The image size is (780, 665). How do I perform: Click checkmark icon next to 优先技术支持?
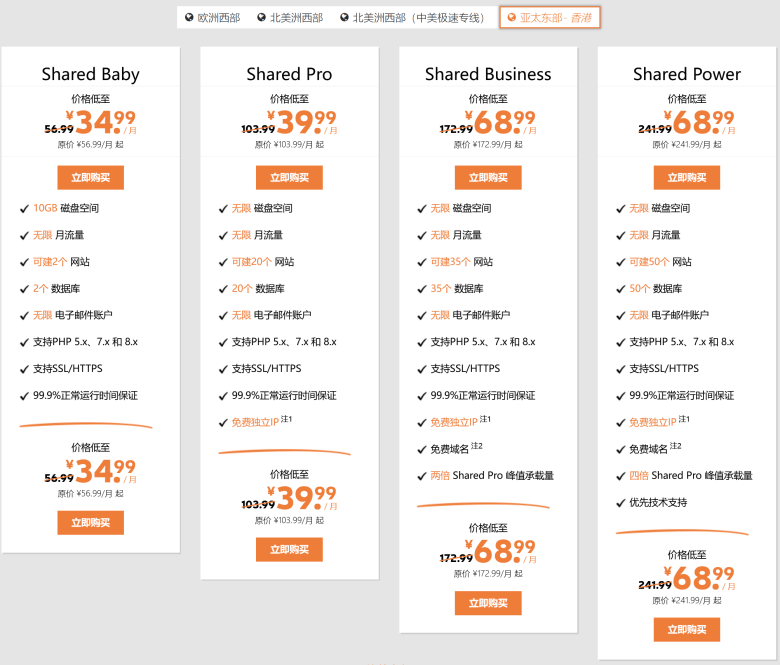pos(620,503)
